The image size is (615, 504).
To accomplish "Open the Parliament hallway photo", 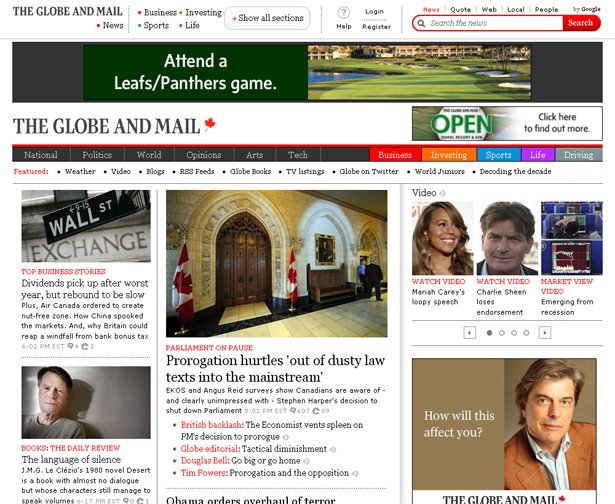I will (277, 264).
